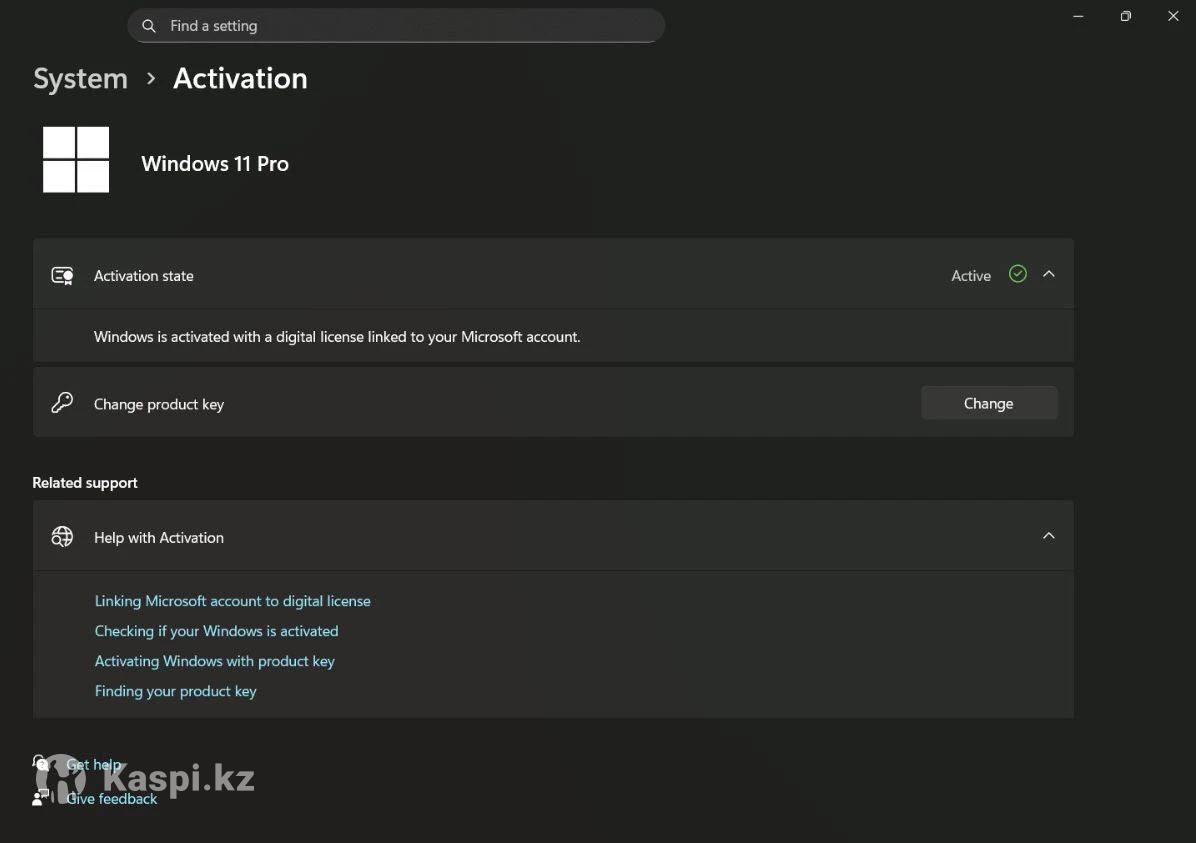Click the Give feedback person icon
Viewport: 1196px width, 843px height.
click(41, 798)
